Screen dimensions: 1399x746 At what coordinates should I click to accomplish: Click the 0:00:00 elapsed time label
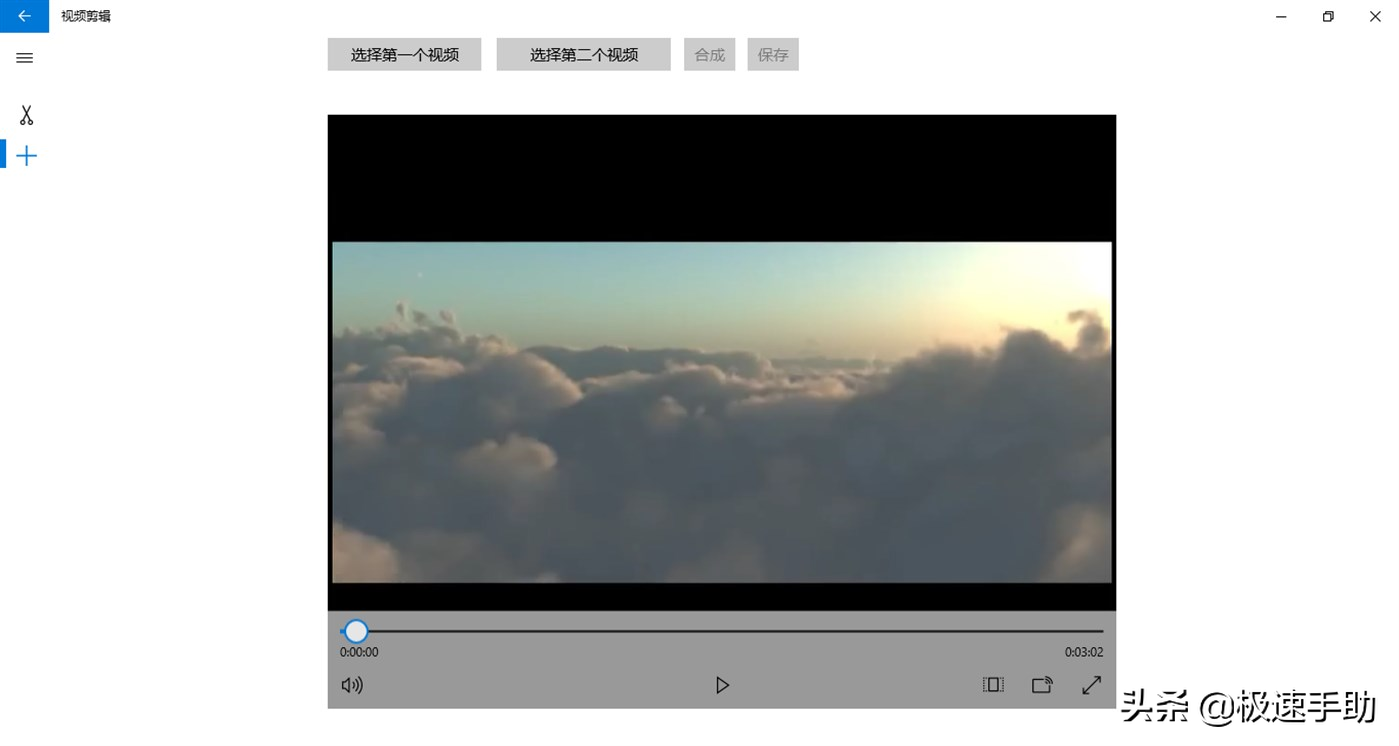pyautogui.click(x=359, y=652)
